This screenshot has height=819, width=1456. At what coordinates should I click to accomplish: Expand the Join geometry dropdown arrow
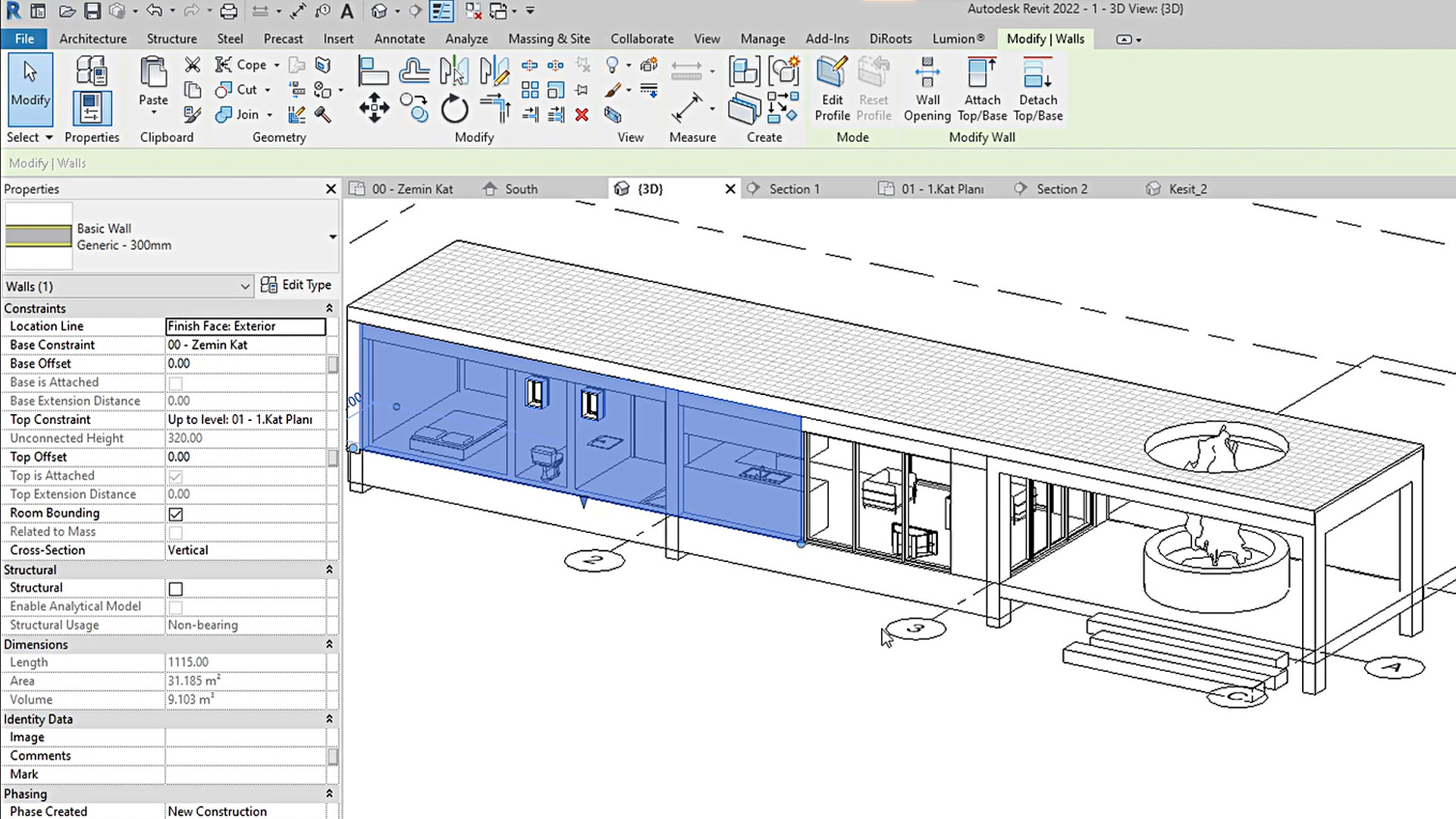tap(269, 115)
